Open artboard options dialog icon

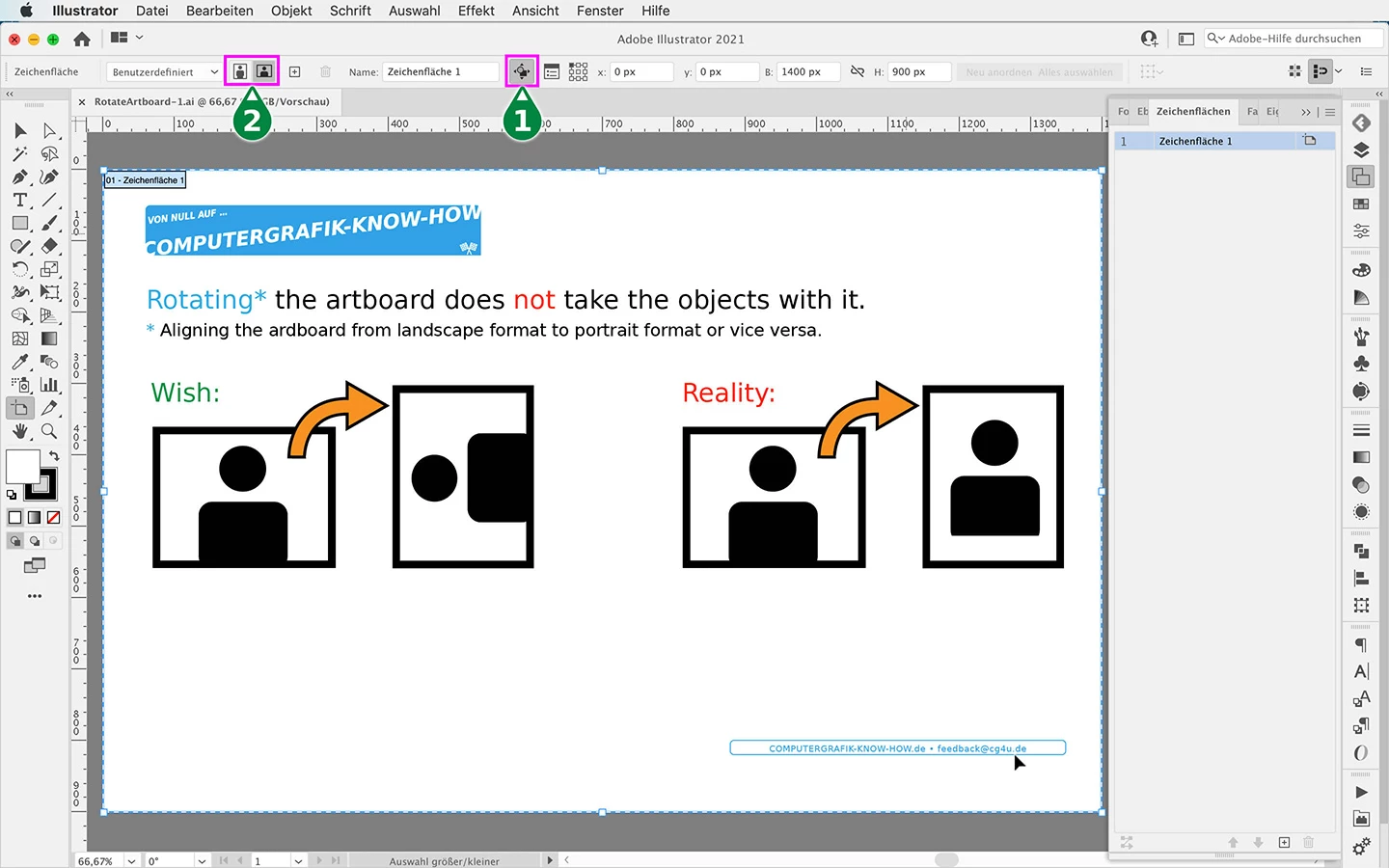tap(552, 72)
